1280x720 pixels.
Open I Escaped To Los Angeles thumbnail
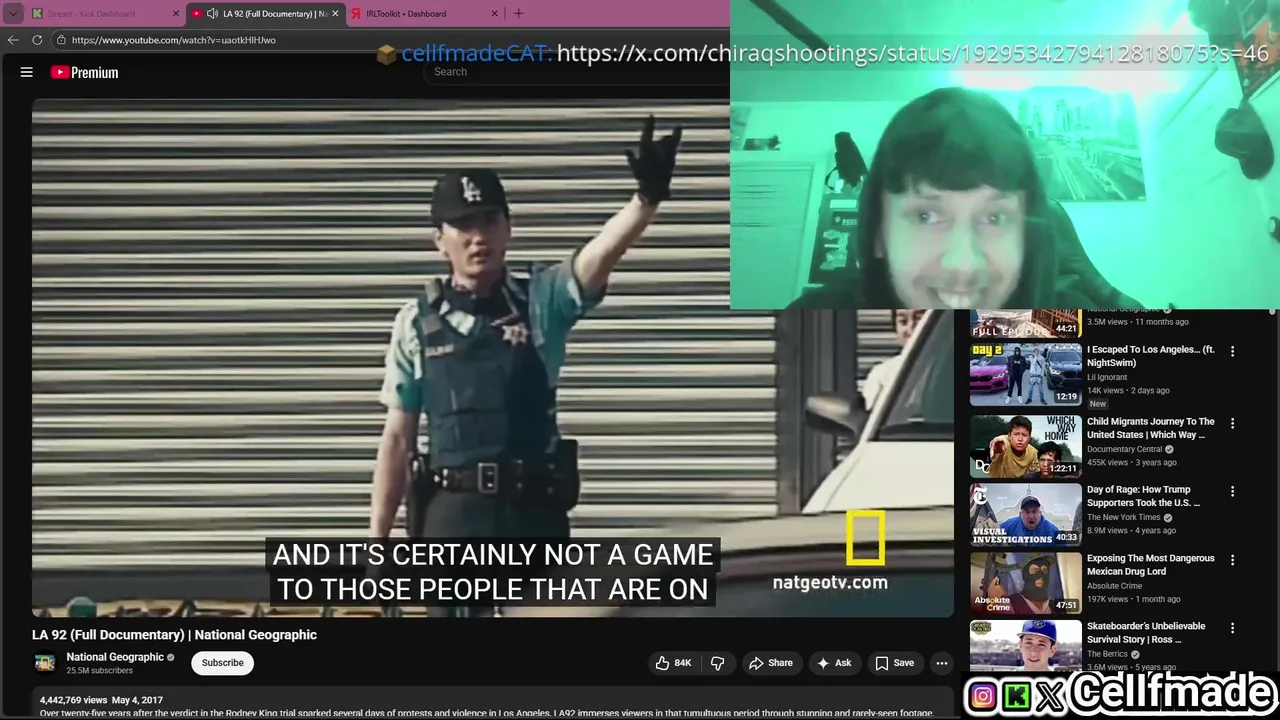click(x=1025, y=375)
